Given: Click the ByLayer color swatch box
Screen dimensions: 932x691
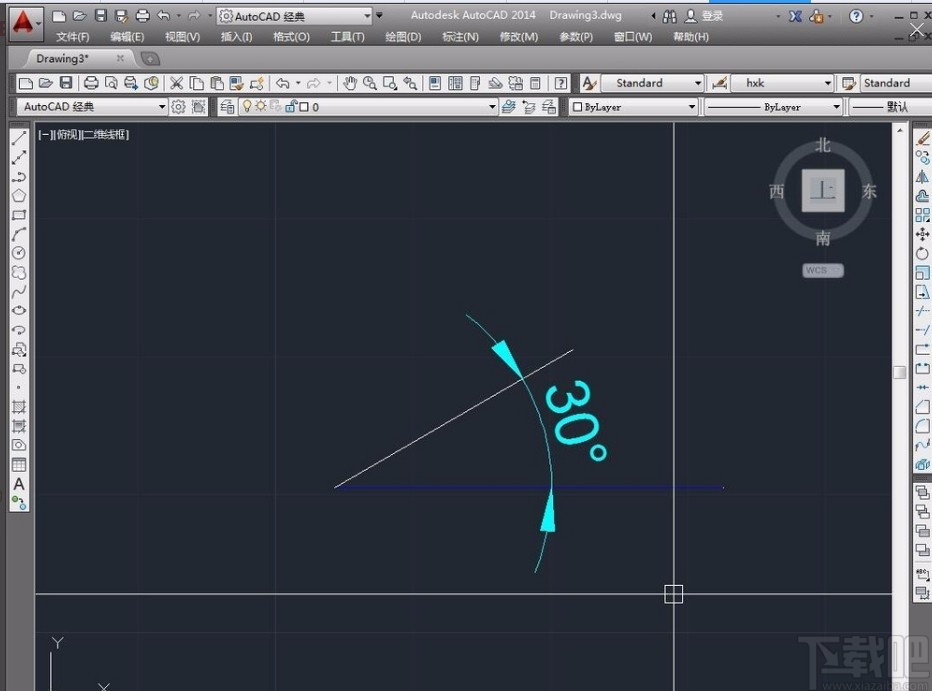Looking at the screenshot, I should click(x=577, y=107).
